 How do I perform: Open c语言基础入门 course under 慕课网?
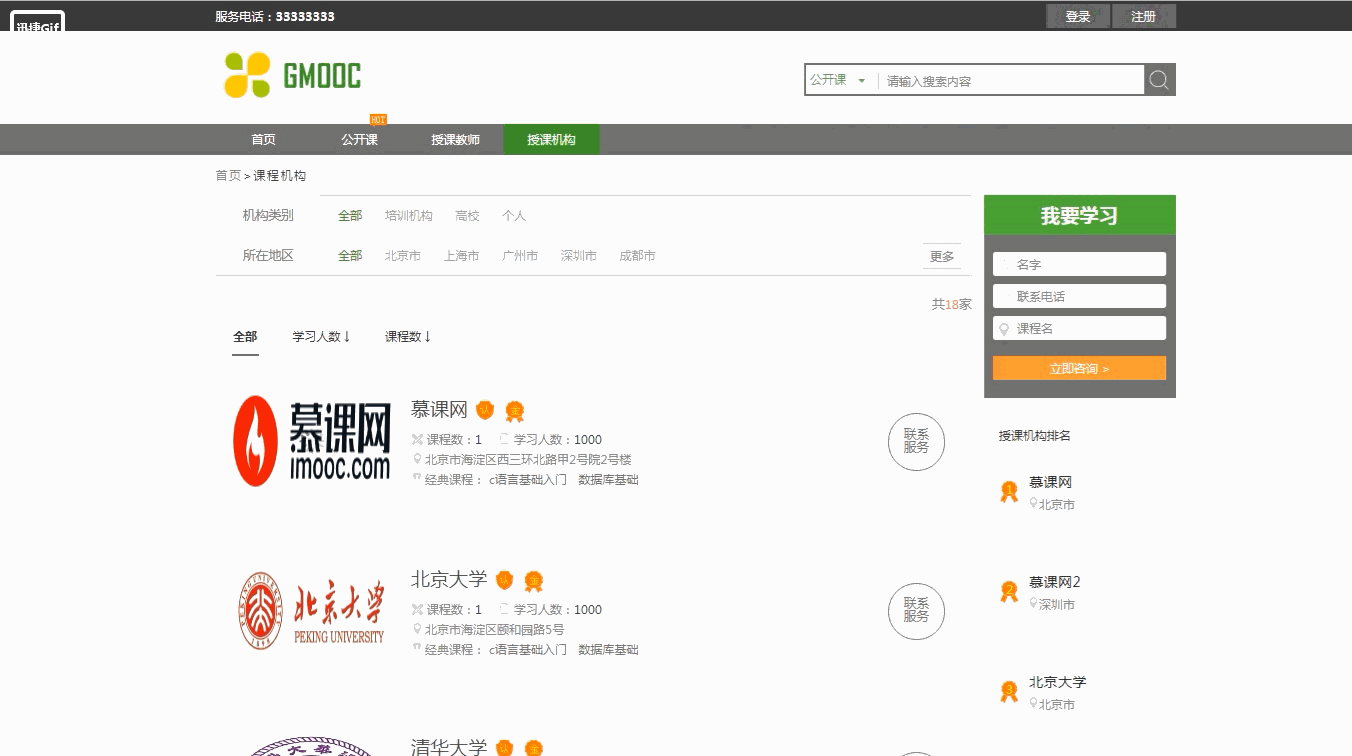pos(528,480)
